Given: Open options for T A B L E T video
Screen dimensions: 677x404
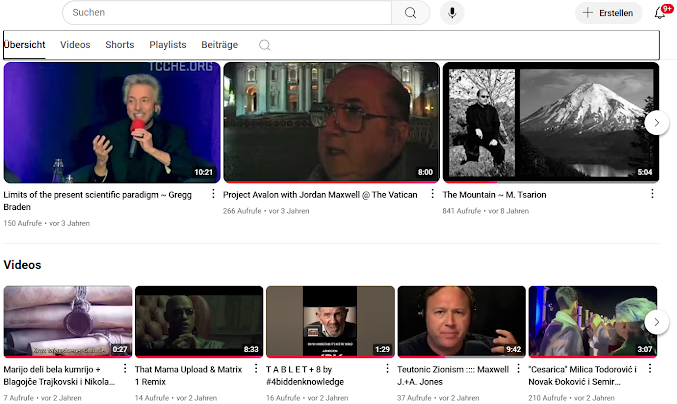Looking at the screenshot, I should 387,369.
